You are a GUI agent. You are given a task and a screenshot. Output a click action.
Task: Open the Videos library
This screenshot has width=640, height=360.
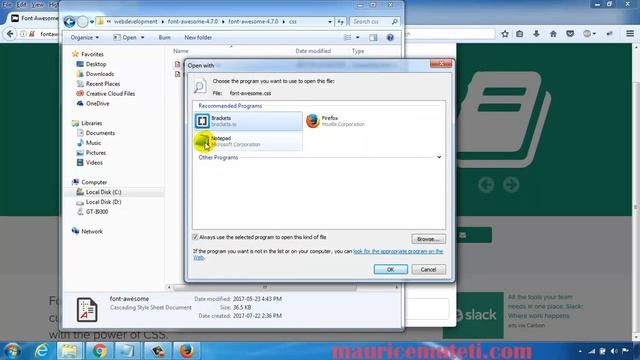point(94,162)
